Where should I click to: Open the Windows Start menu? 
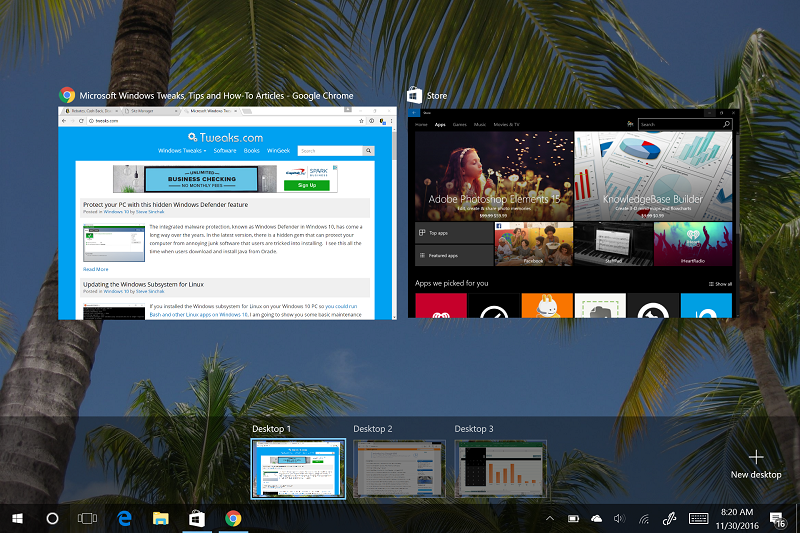point(17,519)
